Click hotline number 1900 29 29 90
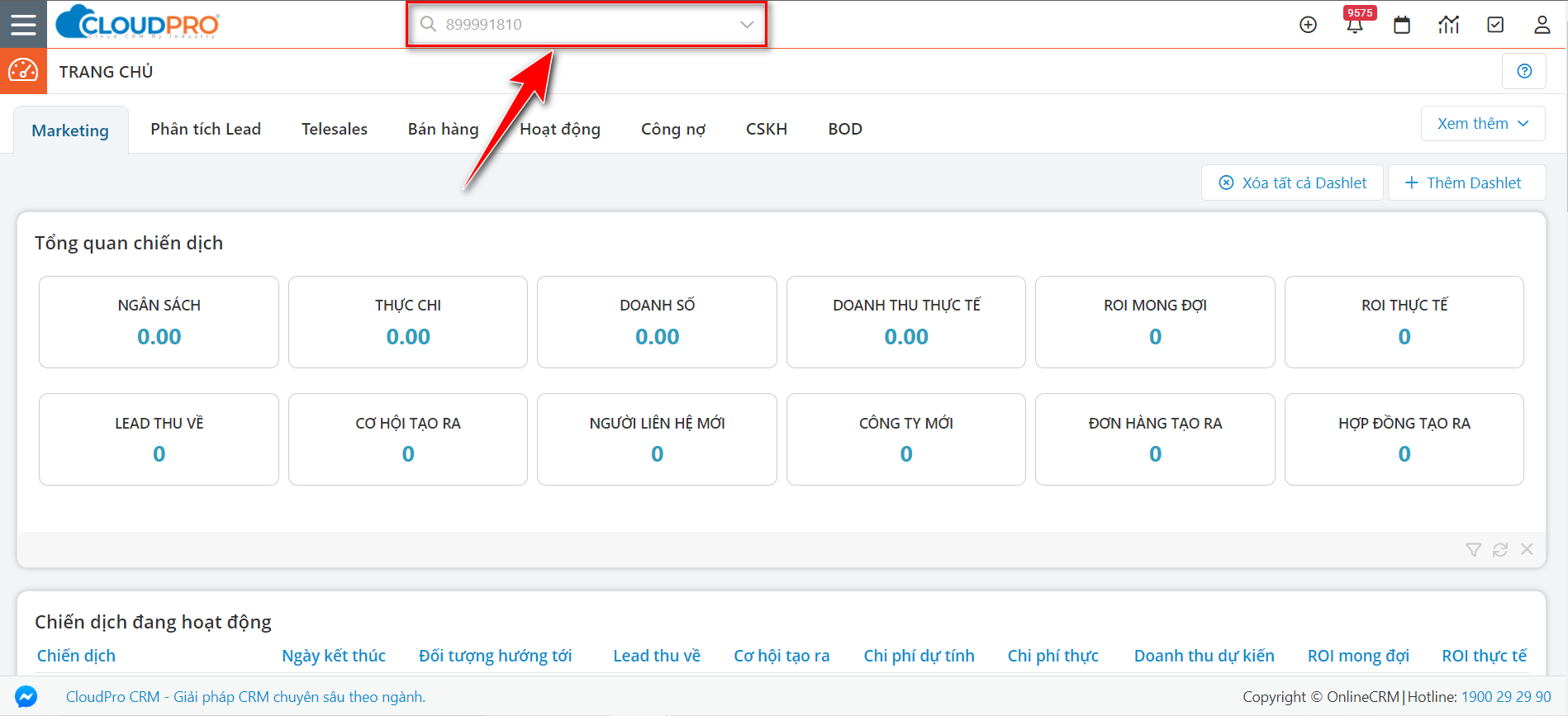The height and width of the screenshot is (716, 1568). coord(1506,697)
